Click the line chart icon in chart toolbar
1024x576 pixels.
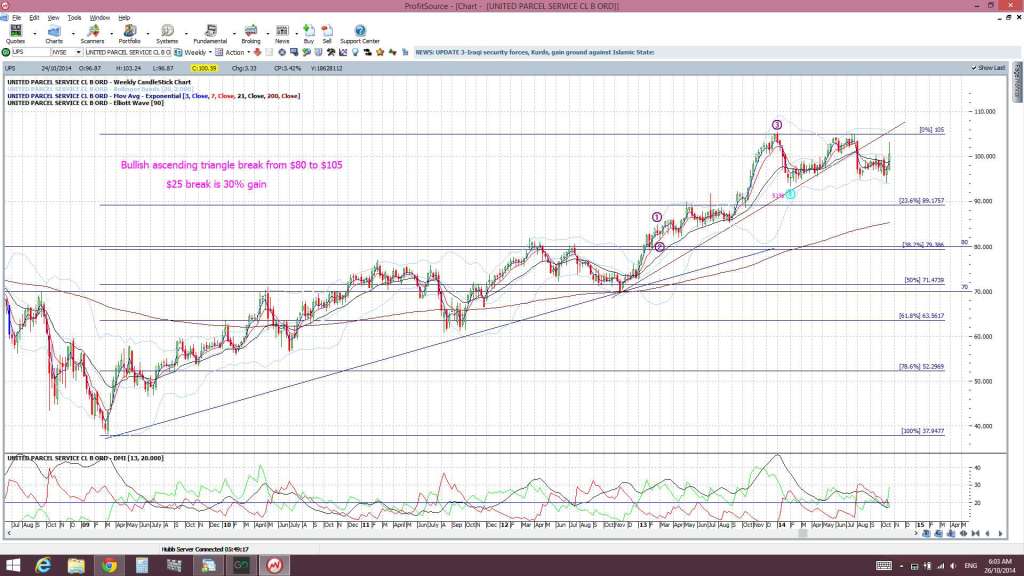pos(343,52)
